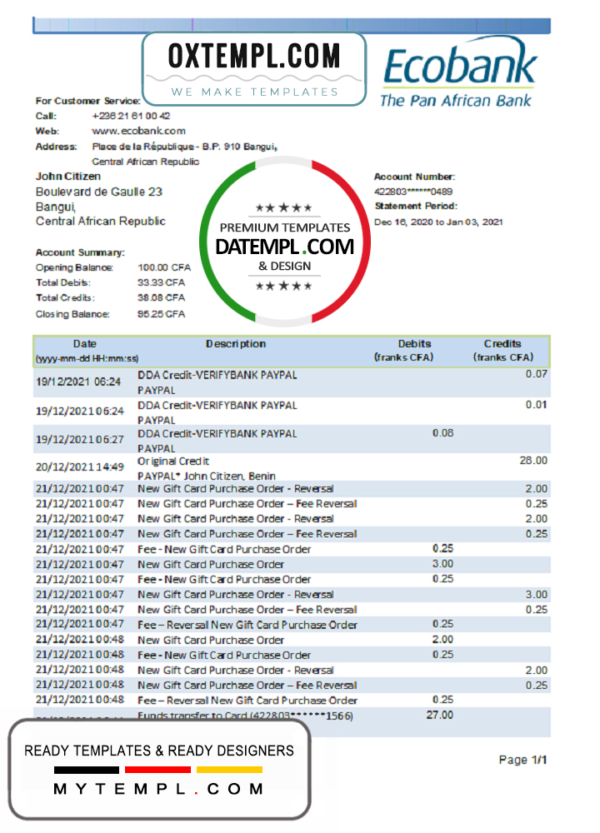
Task: Click the bottom row of stars in badge
Action: (285, 286)
